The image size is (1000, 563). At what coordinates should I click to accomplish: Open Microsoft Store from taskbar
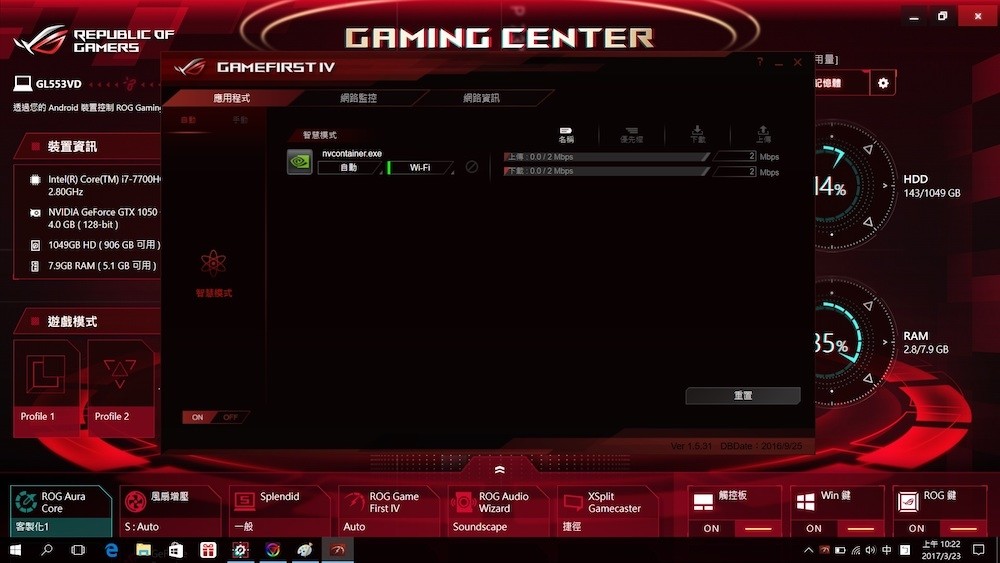176,550
